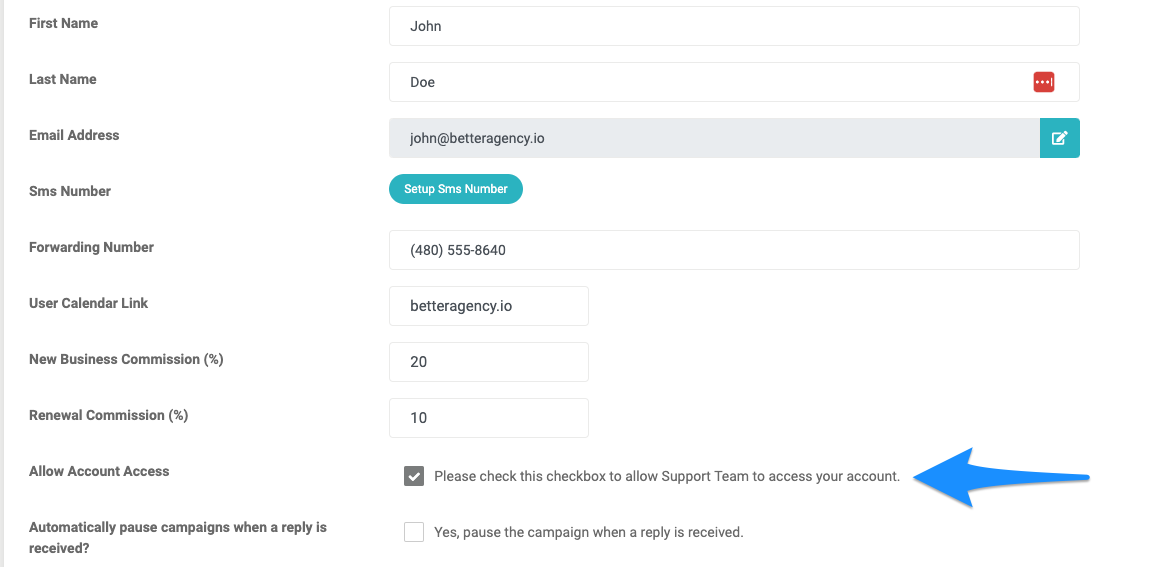Enable pause campaign when reply received checkbox

click(414, 532)
